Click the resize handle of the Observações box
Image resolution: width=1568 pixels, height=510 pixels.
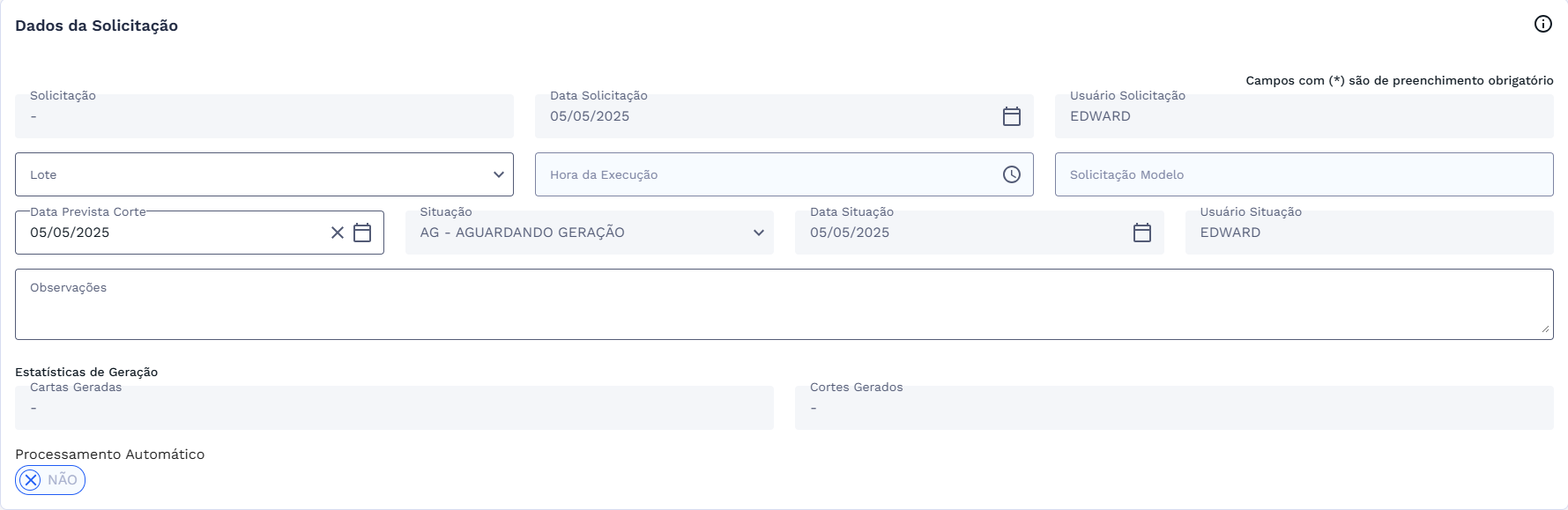pos(1548,329)
